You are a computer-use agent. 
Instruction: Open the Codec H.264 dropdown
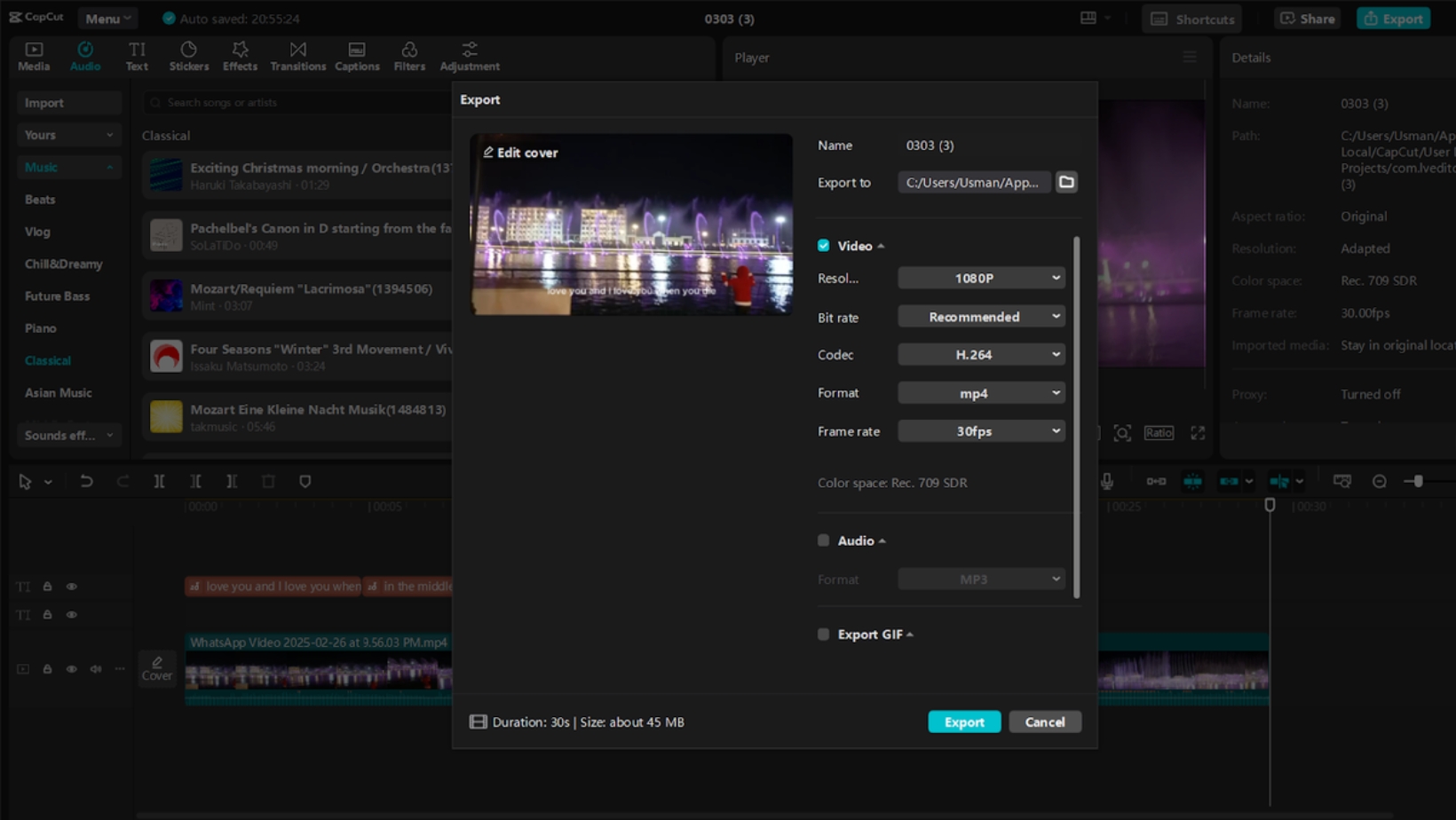[x=981, y=354]
